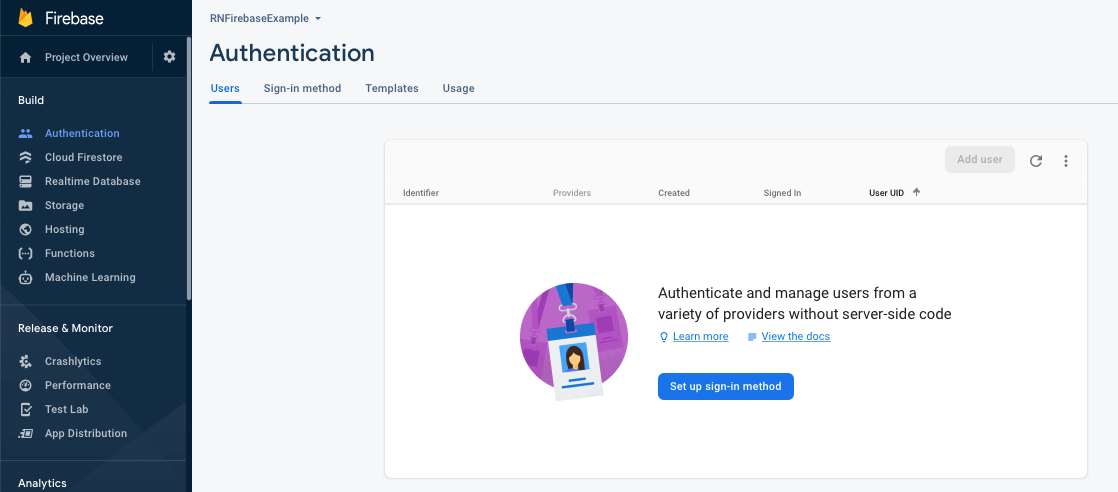Open Test Lab in sidebar
This screenshot has height=492, width=1118.
pyautogui.click(x=66, y=409)
